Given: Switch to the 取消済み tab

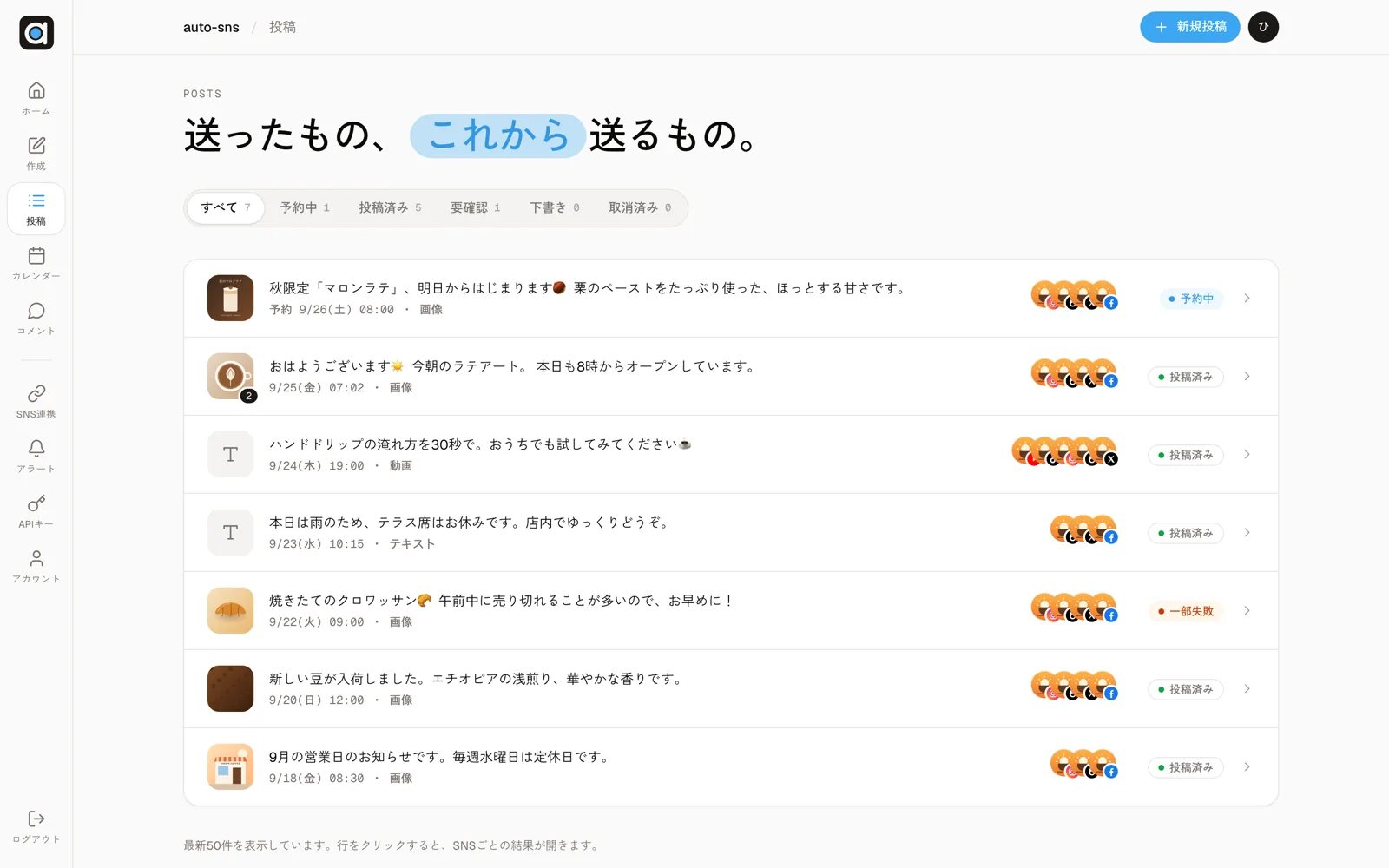Looking at the screenshot, I should coord(640,207).
